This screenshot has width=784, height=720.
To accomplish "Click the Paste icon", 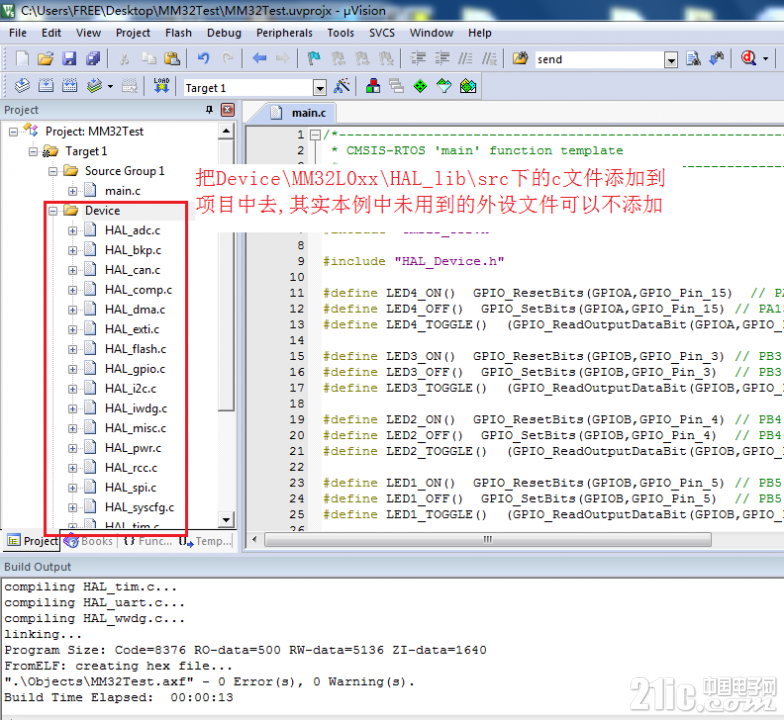I will pyautogui.click(x=172, y=58).
